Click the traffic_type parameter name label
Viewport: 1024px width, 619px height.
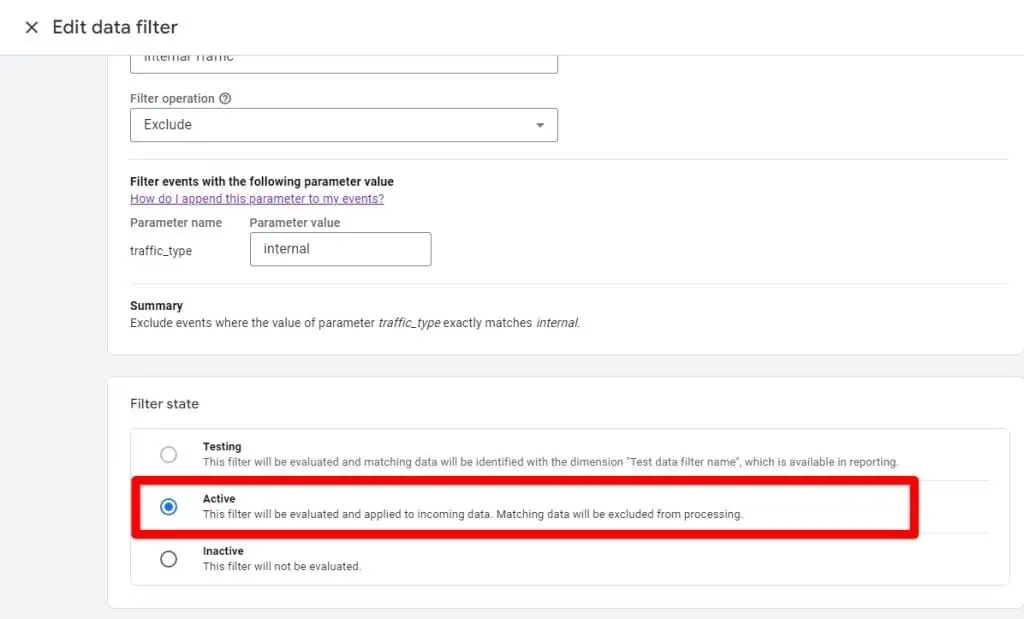point(161,251)
